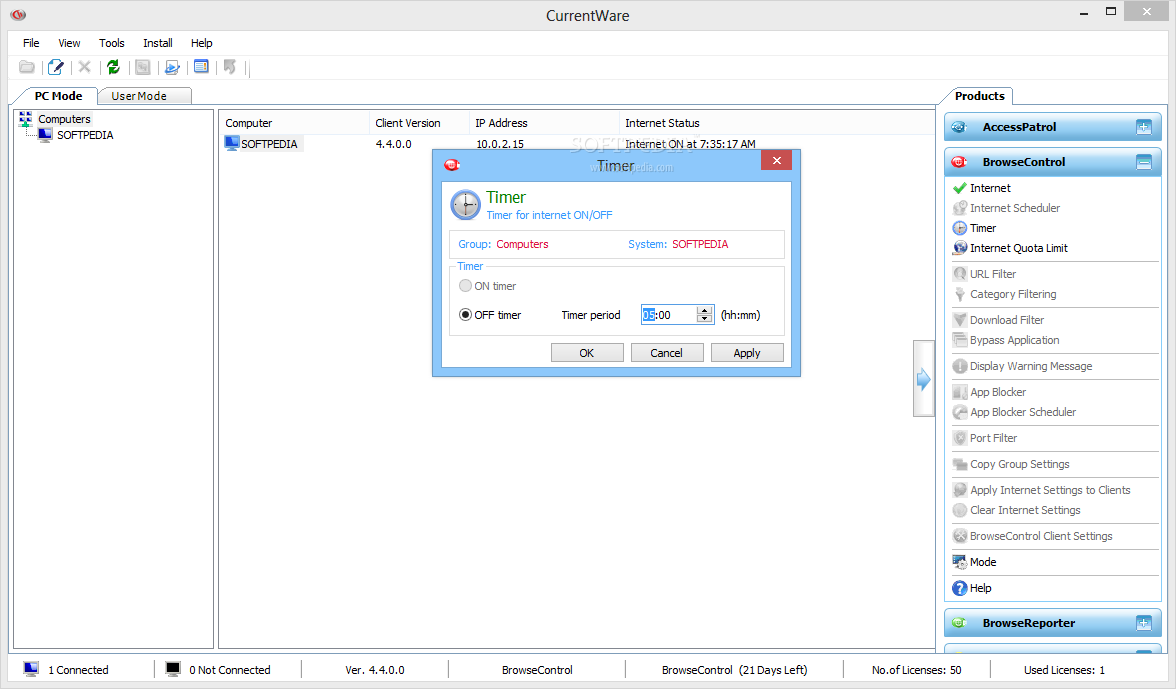Click BrowseControl (21 Days Left) status text
Viewport: 1176px width, 689px height.
734,670
